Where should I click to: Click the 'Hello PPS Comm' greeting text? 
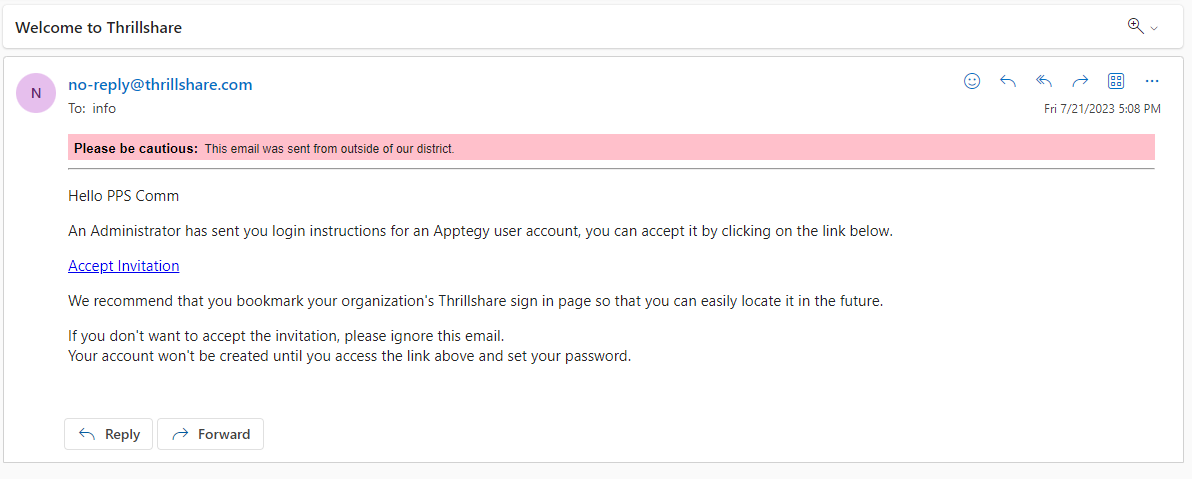(x=124, y=196)
